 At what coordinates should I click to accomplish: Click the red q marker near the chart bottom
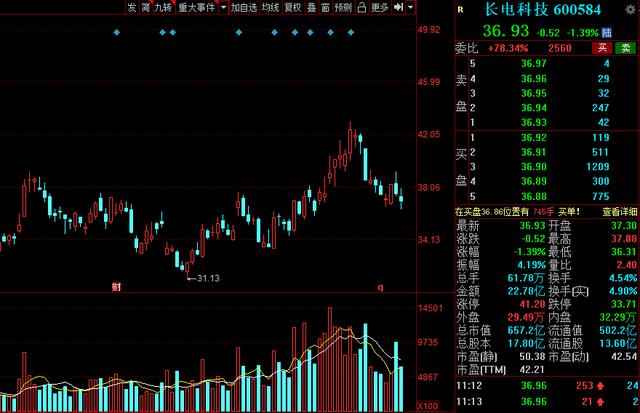pyautogui.click(x=380, y=287)
